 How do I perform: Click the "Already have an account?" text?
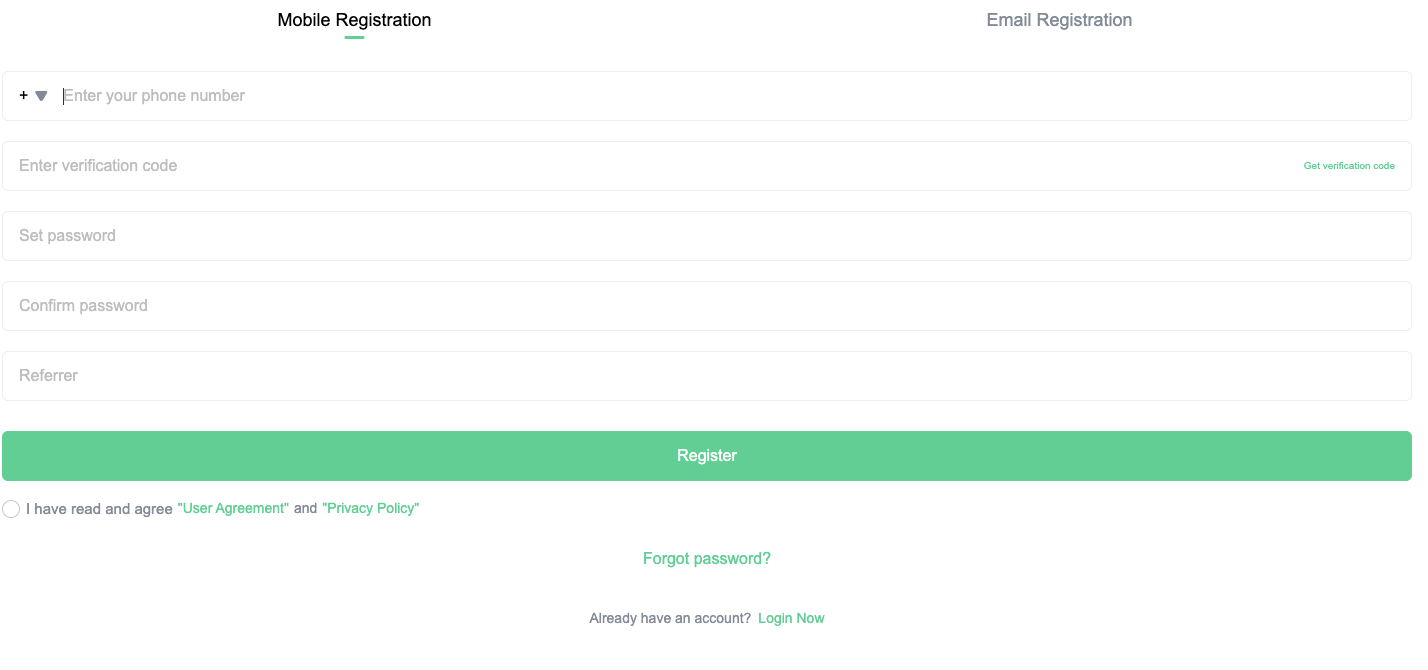(x=670, y=619)
